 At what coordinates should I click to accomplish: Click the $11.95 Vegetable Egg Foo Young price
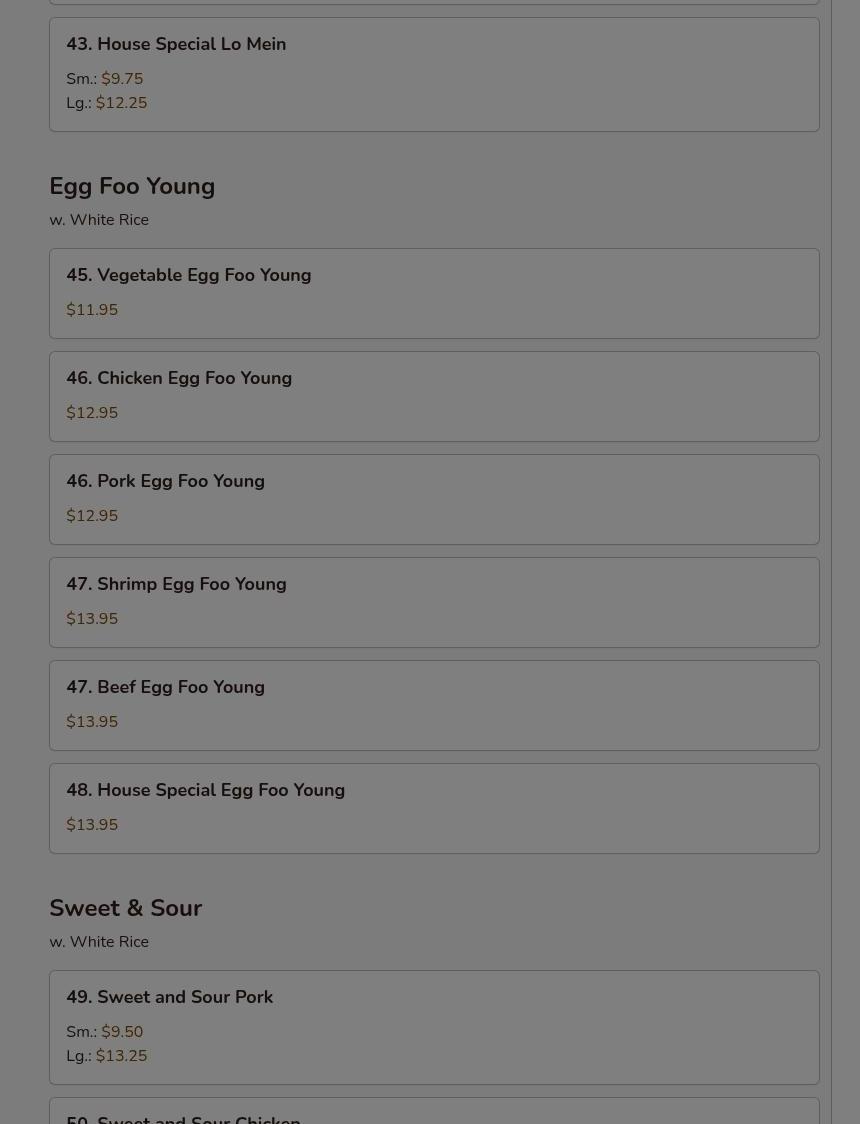click(x=92, y=310)
